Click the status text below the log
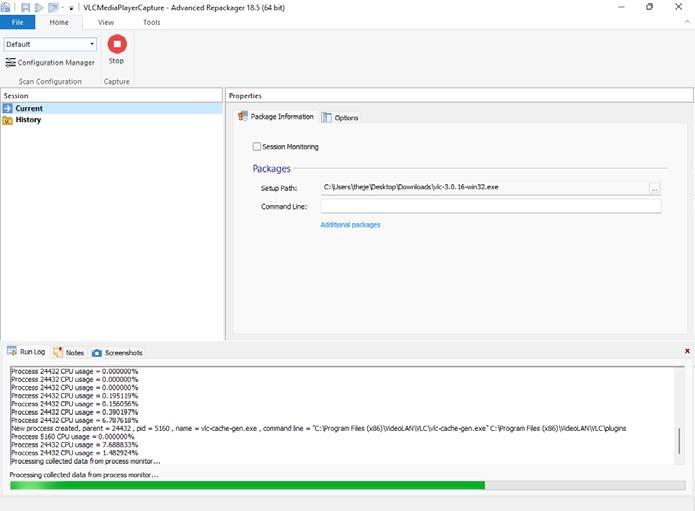Screen dimensions: 695x511 coord(84,475)
